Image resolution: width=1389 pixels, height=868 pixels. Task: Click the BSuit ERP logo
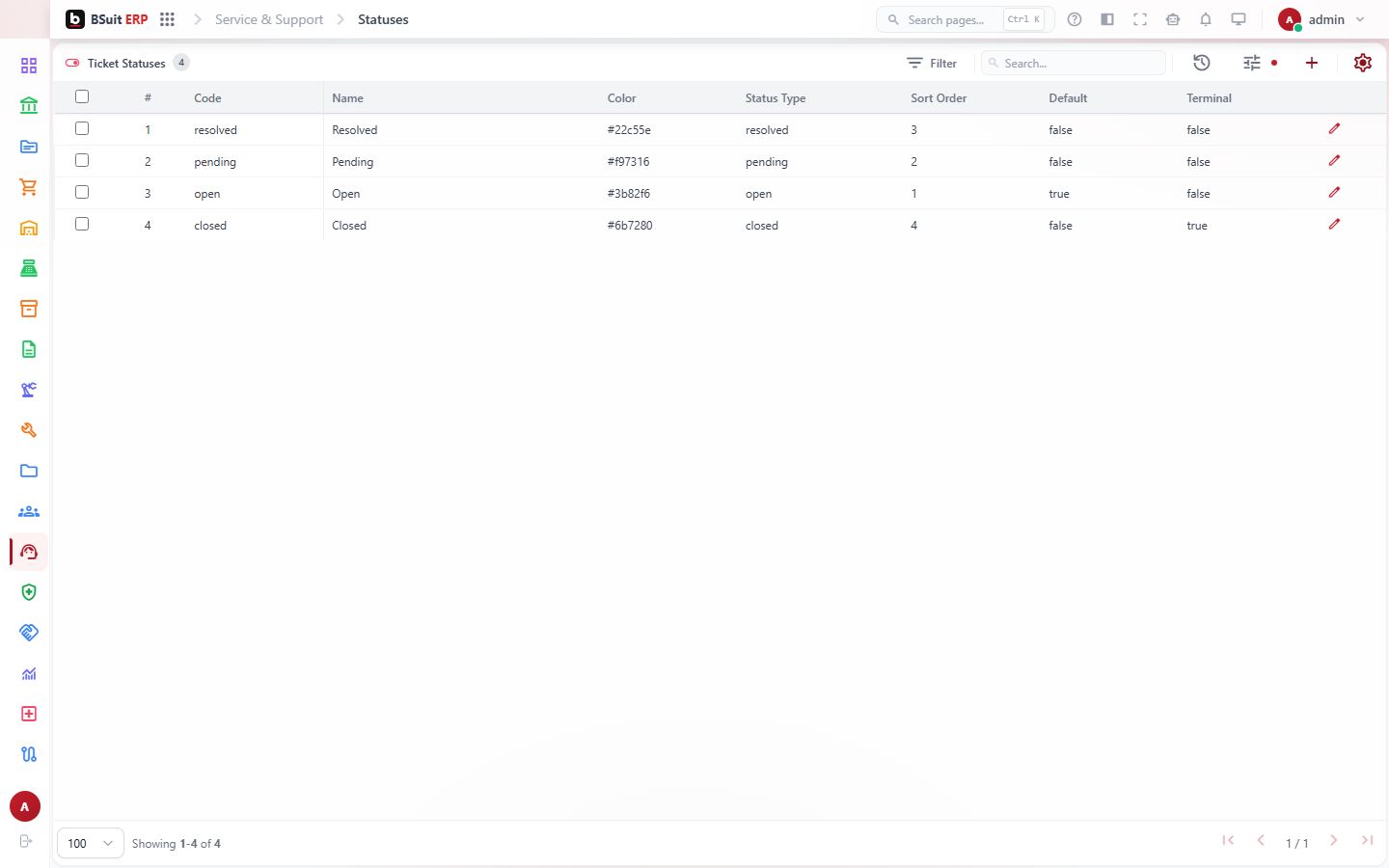[107, 19]
